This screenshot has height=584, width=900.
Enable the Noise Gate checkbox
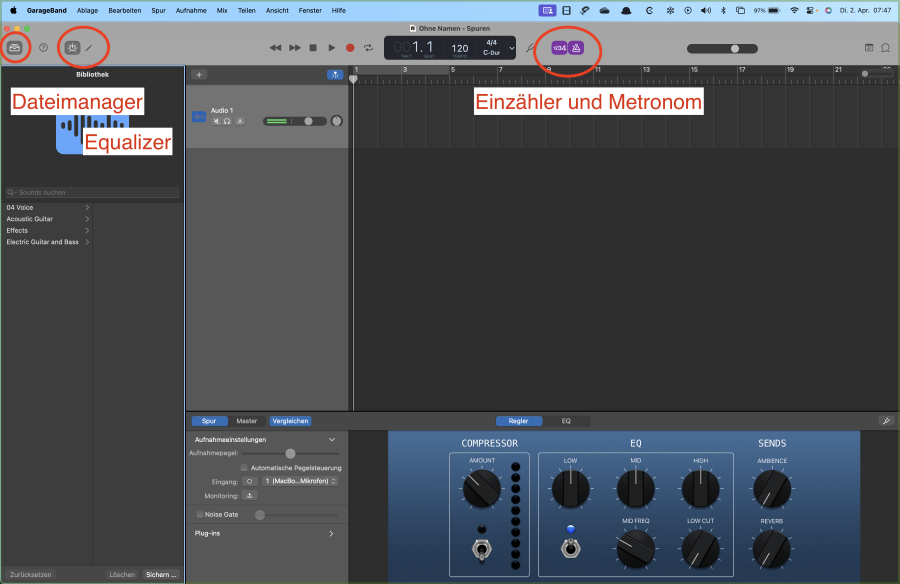pos(199,514)
